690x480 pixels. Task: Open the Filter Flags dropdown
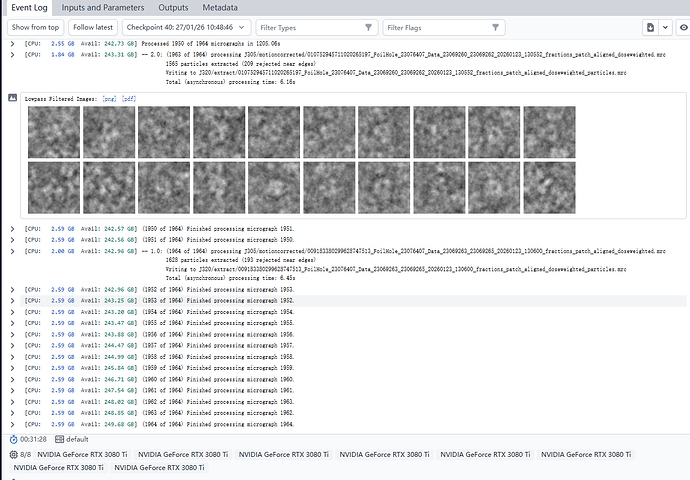tap(443, 27)
